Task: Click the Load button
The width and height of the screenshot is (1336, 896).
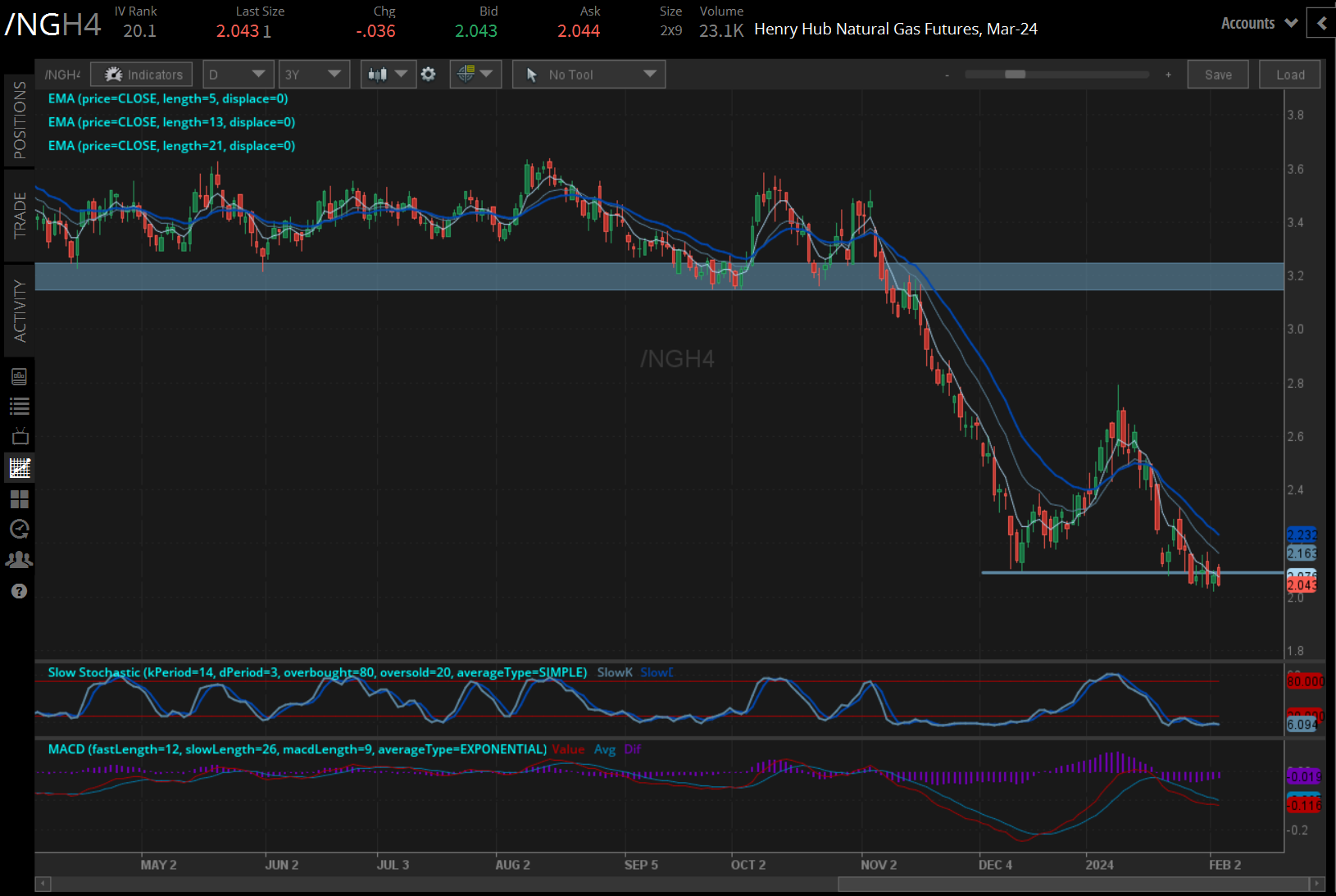Action: tap(1289, 74)
